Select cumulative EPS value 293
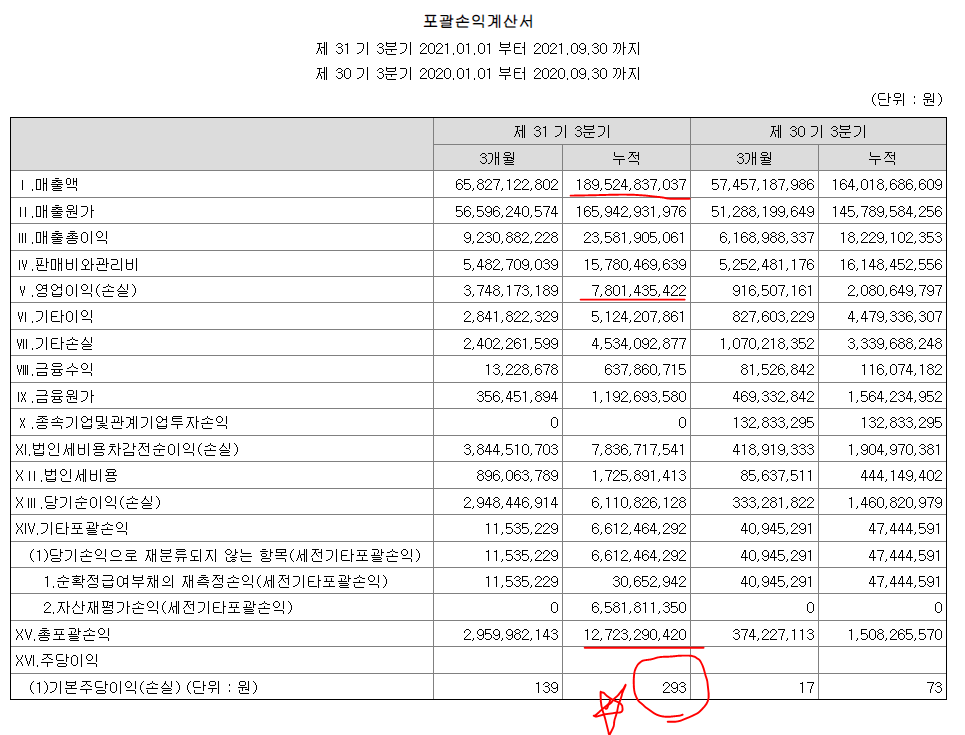This screenshot has width=965, height=735. (675, 688)
